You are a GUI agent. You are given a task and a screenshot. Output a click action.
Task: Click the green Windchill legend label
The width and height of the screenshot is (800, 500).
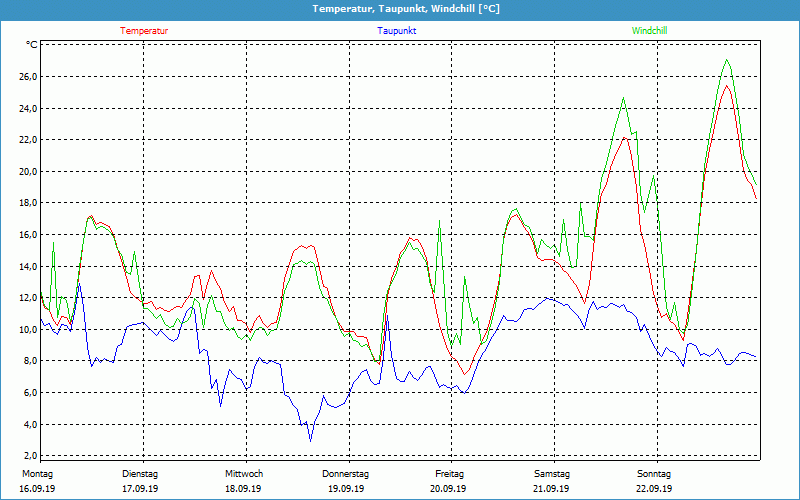pyautogui.click(x=649, y=31)
